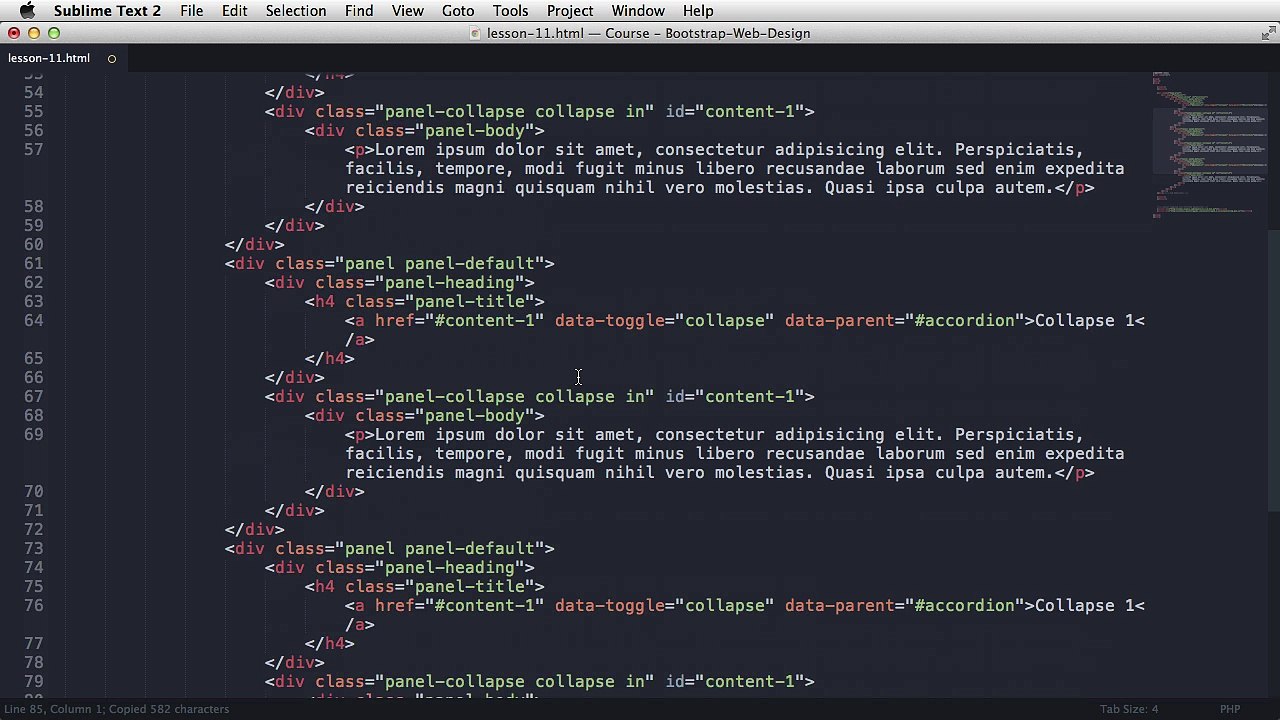Click line number 73 in gutter
This screenshot has width=1280, height=720.
(33, 549)
